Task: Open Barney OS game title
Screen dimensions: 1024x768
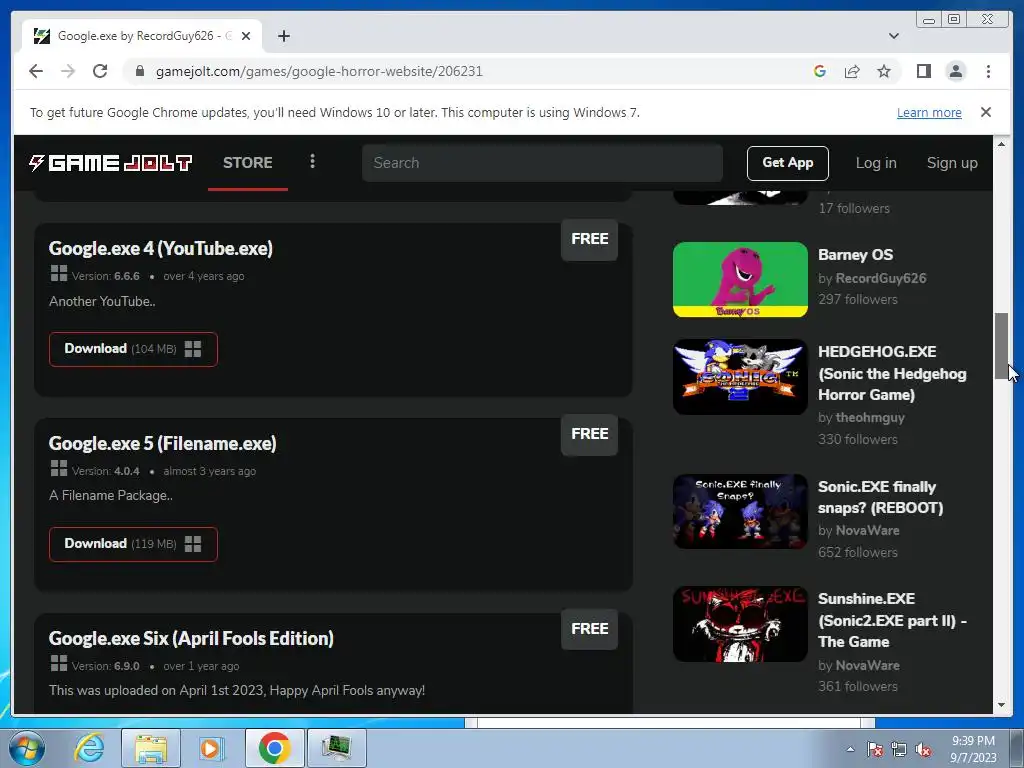Action: [x=856, y=255]
